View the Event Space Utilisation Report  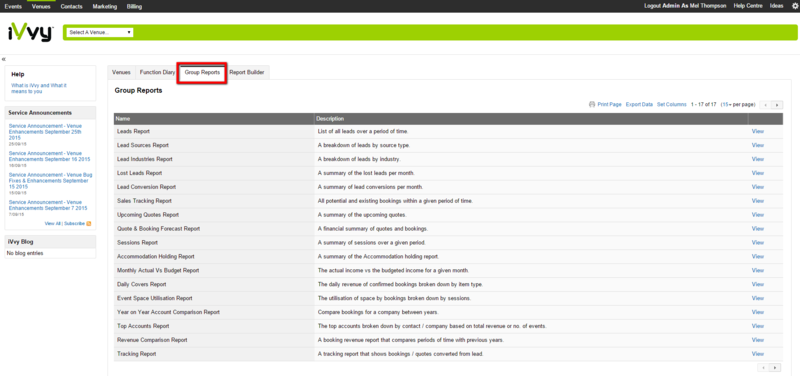tap(758, 298)
